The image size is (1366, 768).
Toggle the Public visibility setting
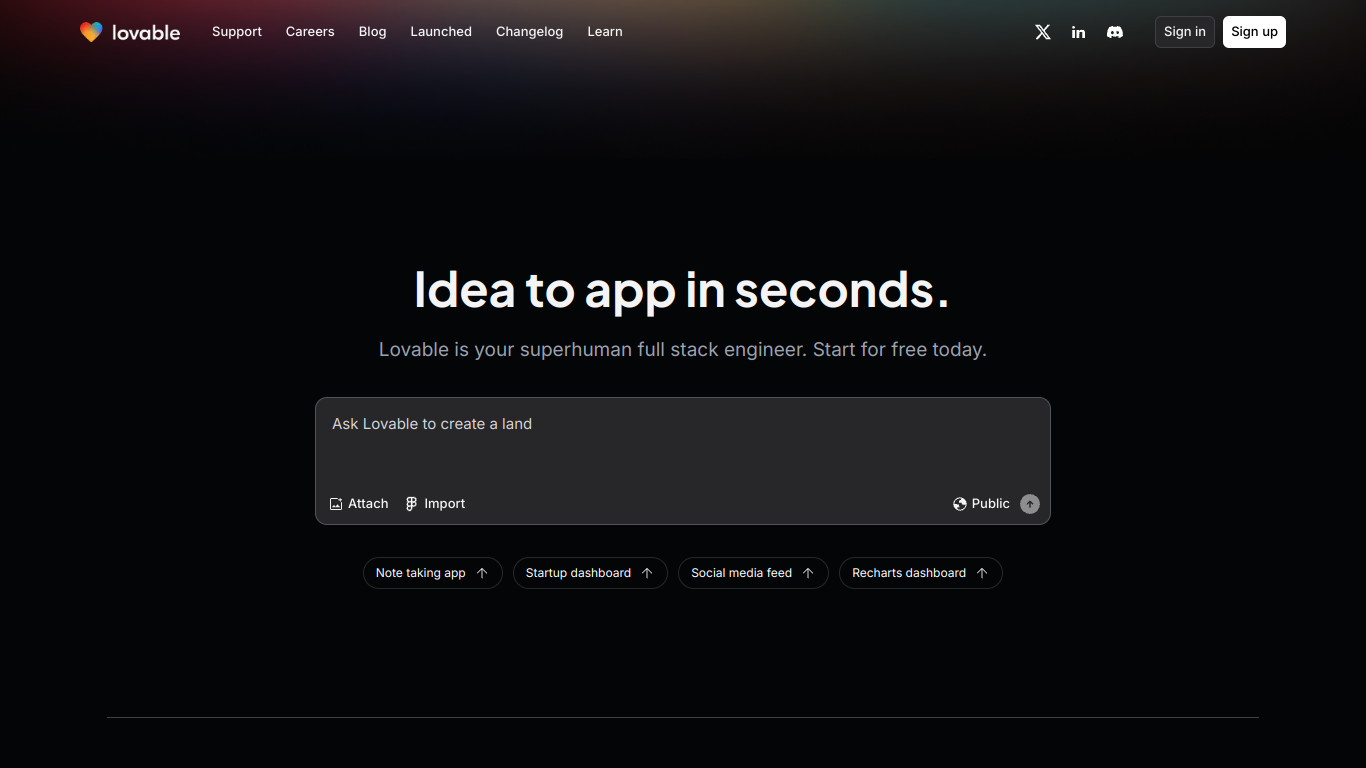pyautogui.click(x=981, y=504)
